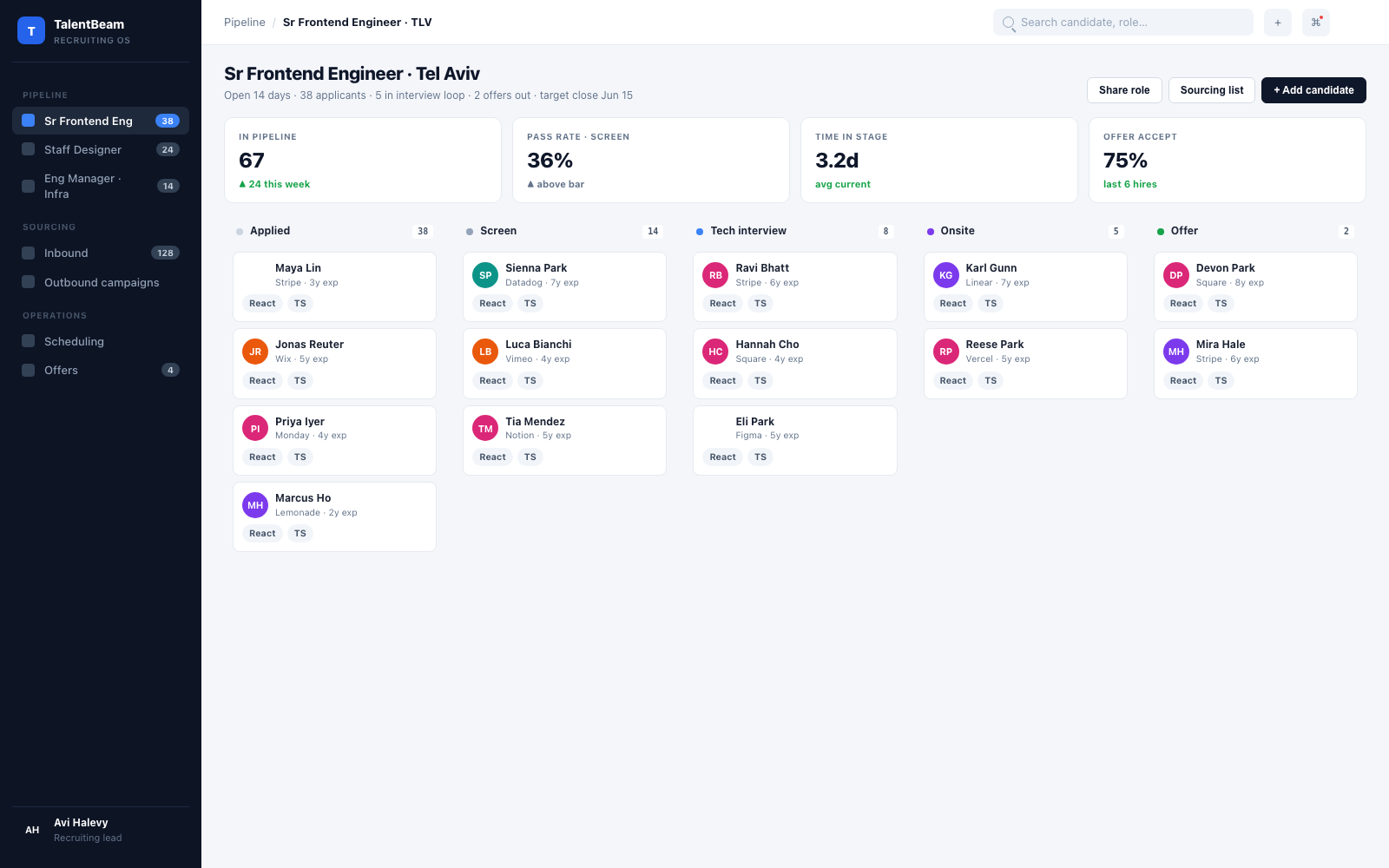The height and width of the screenshot is (868, 1389).
Task: Click Tia Mendez's TM avatar
Action: [485, 429]
